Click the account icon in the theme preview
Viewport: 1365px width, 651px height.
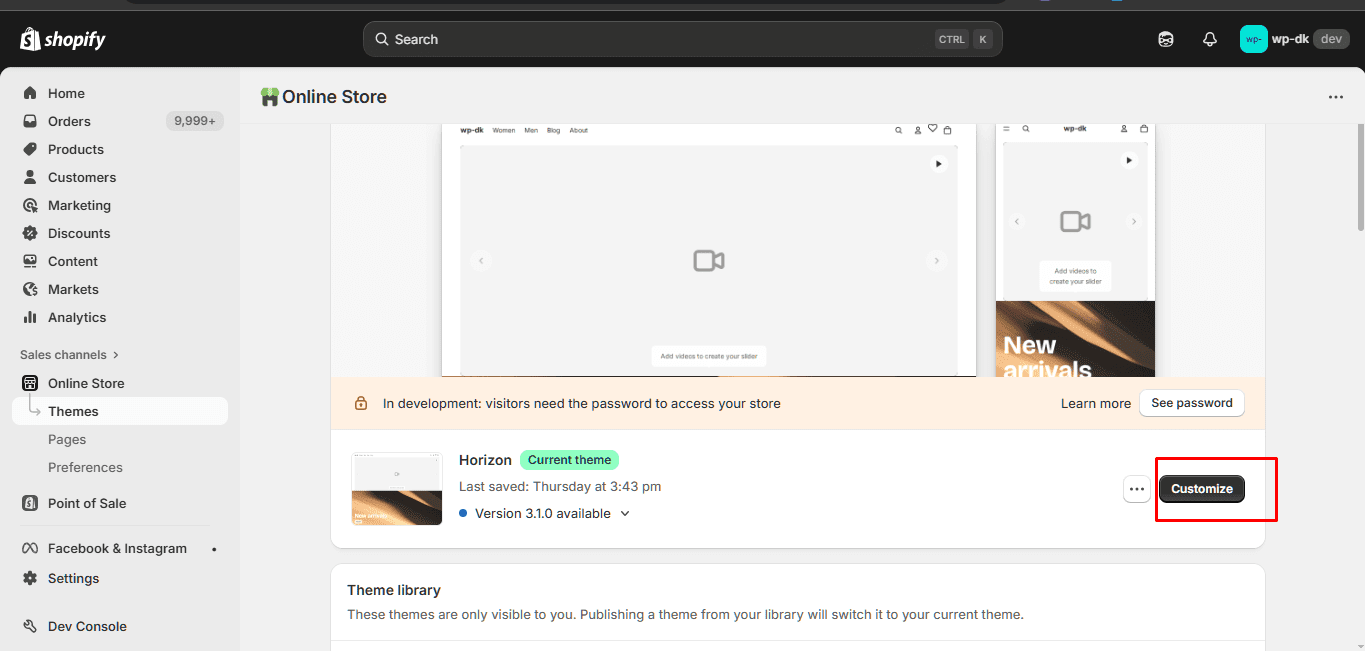[917, 130]
